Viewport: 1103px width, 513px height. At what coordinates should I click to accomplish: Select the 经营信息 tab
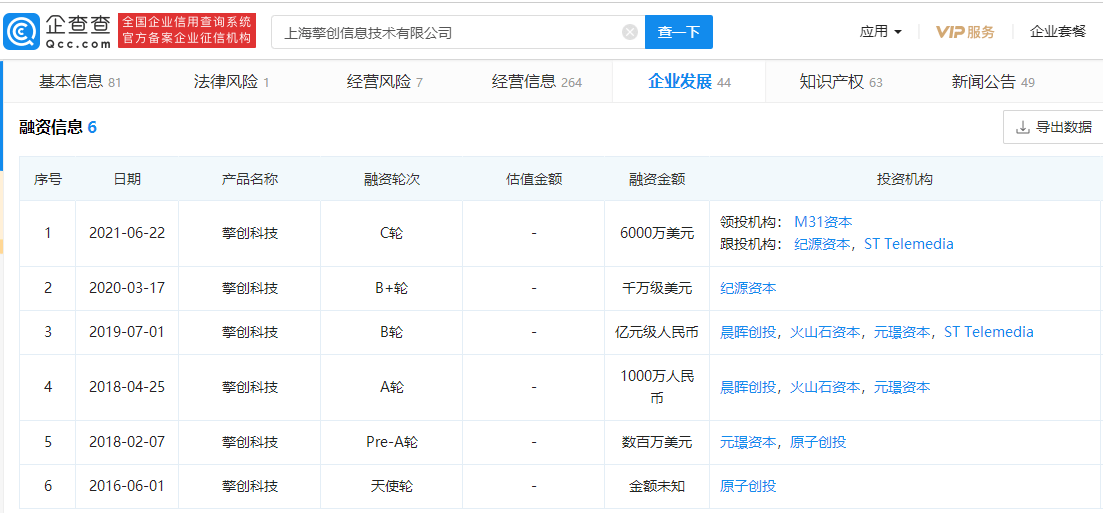click(x=536, y=82)
